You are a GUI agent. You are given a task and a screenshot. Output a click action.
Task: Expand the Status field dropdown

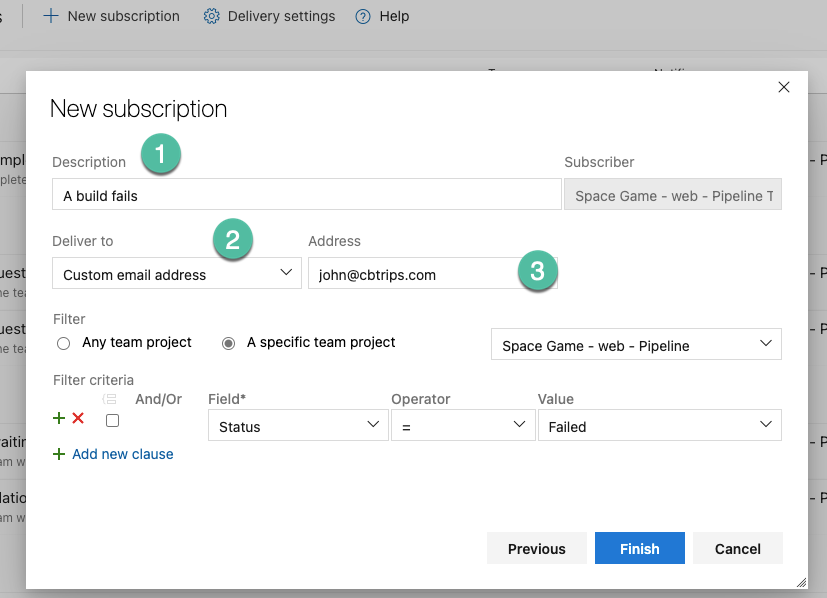[299, 425]
